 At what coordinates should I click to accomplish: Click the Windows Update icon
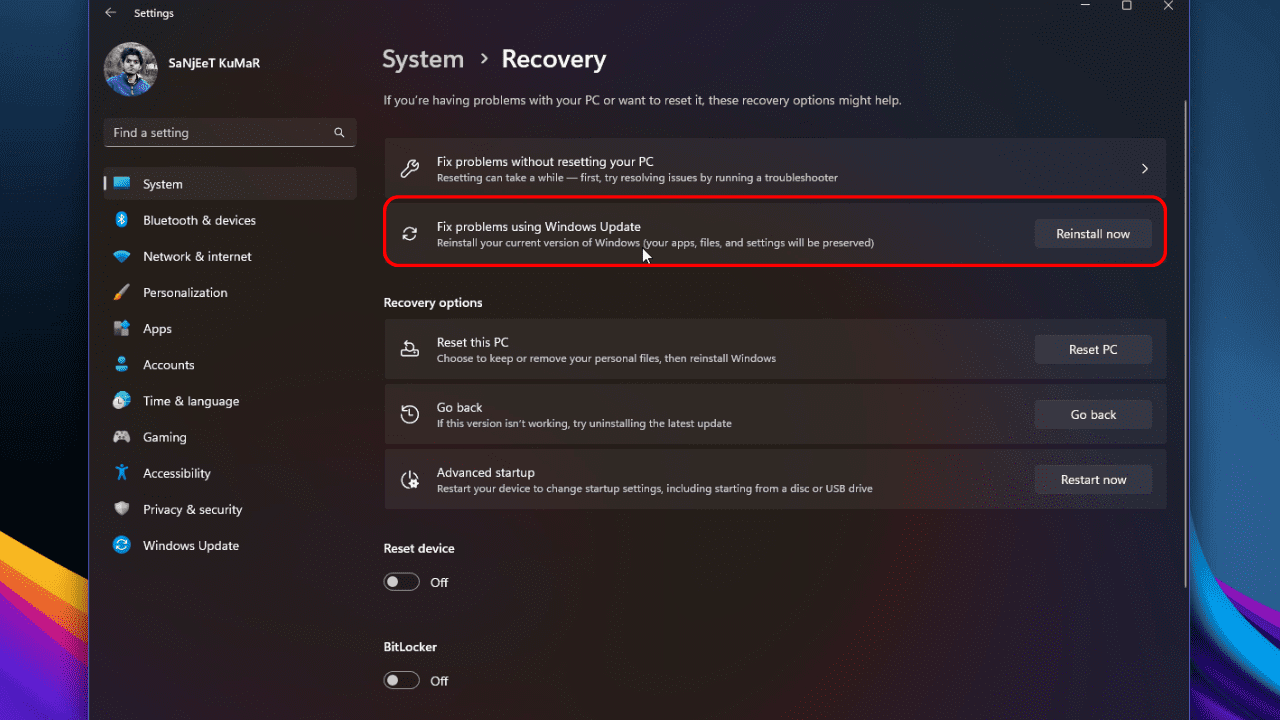121,545
